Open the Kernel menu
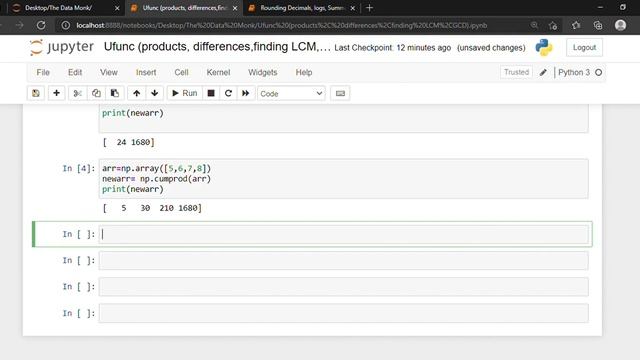This screenshot has height=360, width=640. point(218,72)
